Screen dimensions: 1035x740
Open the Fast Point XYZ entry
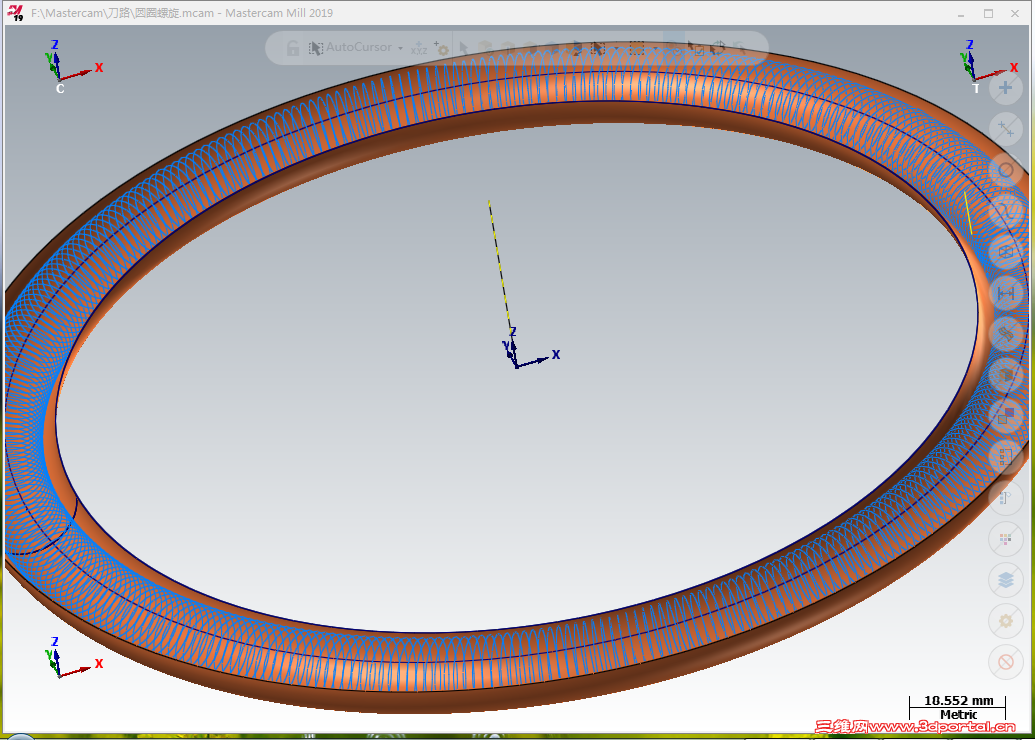[419, 48]
